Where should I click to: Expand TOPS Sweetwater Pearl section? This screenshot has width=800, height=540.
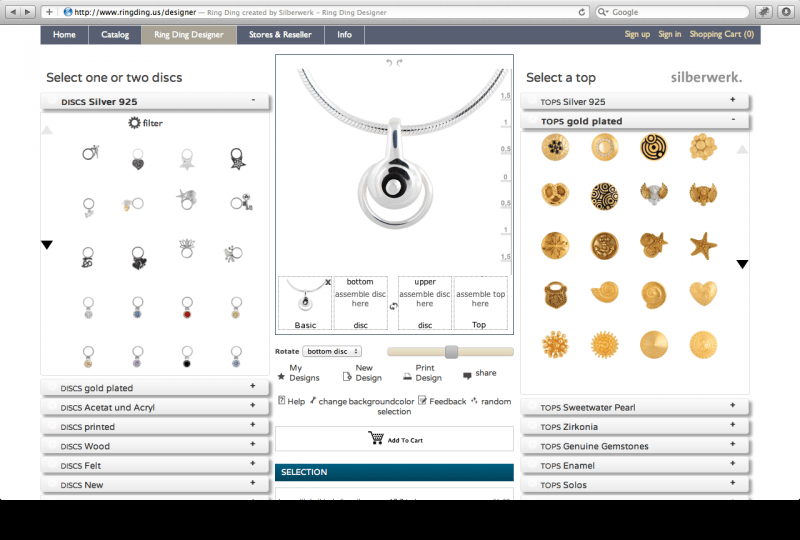635,407
